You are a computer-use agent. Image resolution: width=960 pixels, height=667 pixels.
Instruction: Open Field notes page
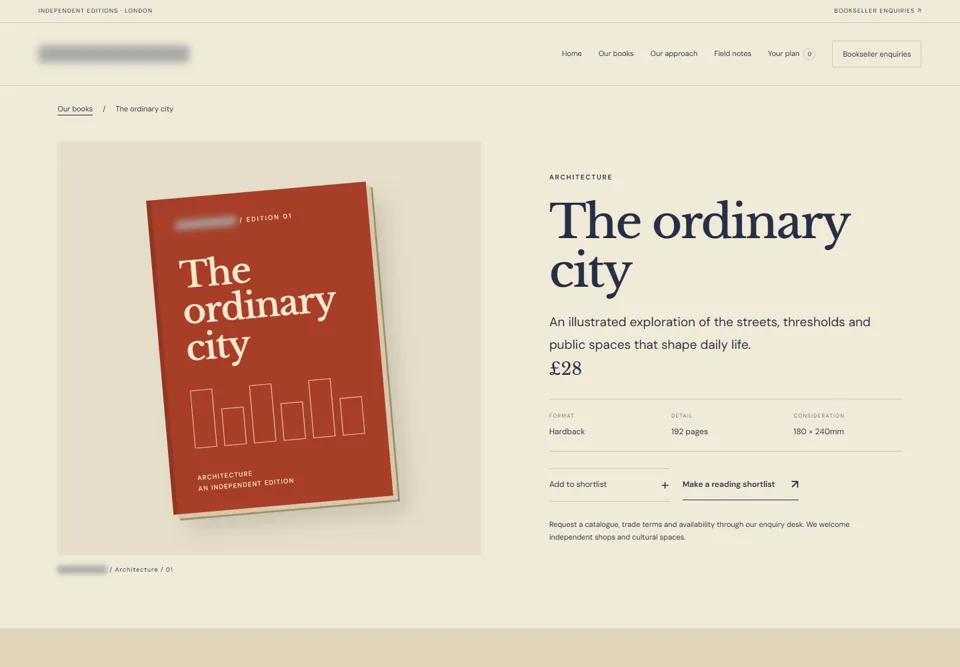[732, 54]
